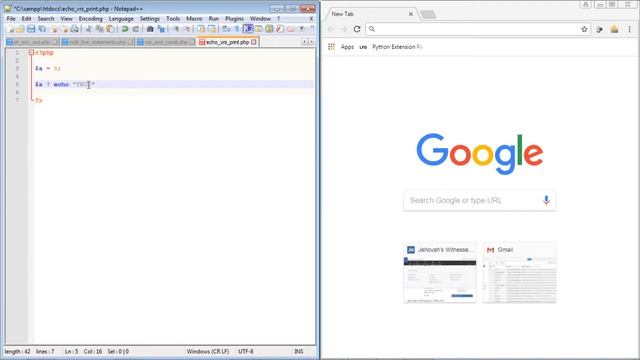Close the Chrome New Tab with its X
The image size is (640, 360).
point(411,14)
